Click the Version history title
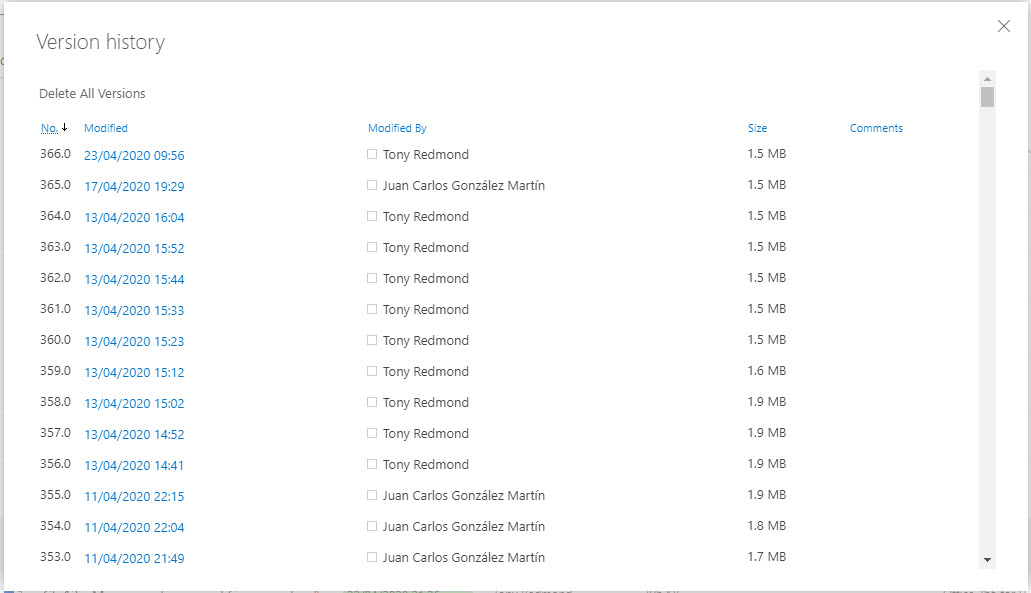This screenshot has width=1031, height=593. [x=101, y=42]
